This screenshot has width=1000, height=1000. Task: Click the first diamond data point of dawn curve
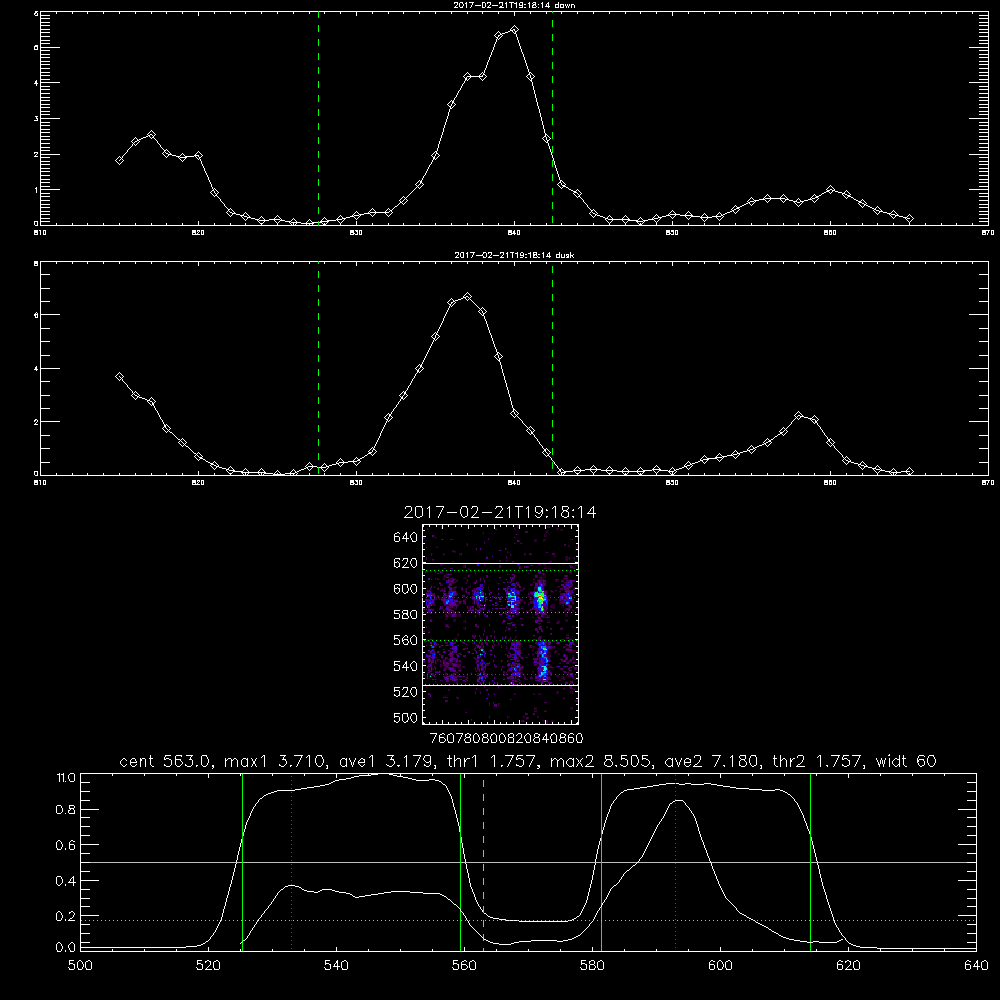[x=119, y=161]
